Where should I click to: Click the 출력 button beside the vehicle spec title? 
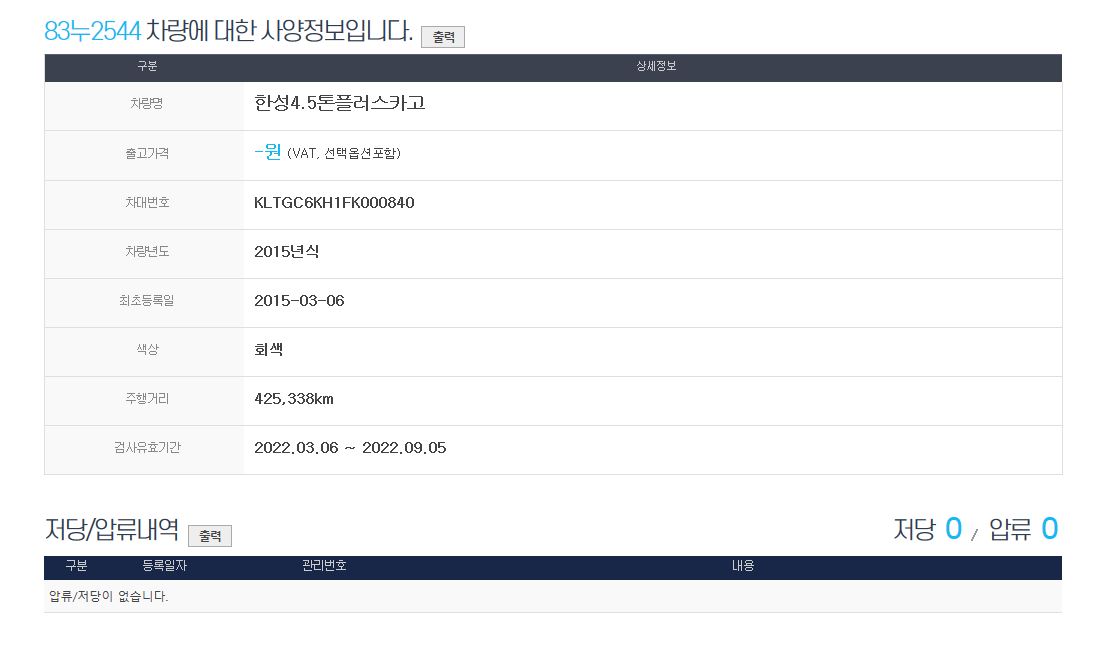coord(443,37)
